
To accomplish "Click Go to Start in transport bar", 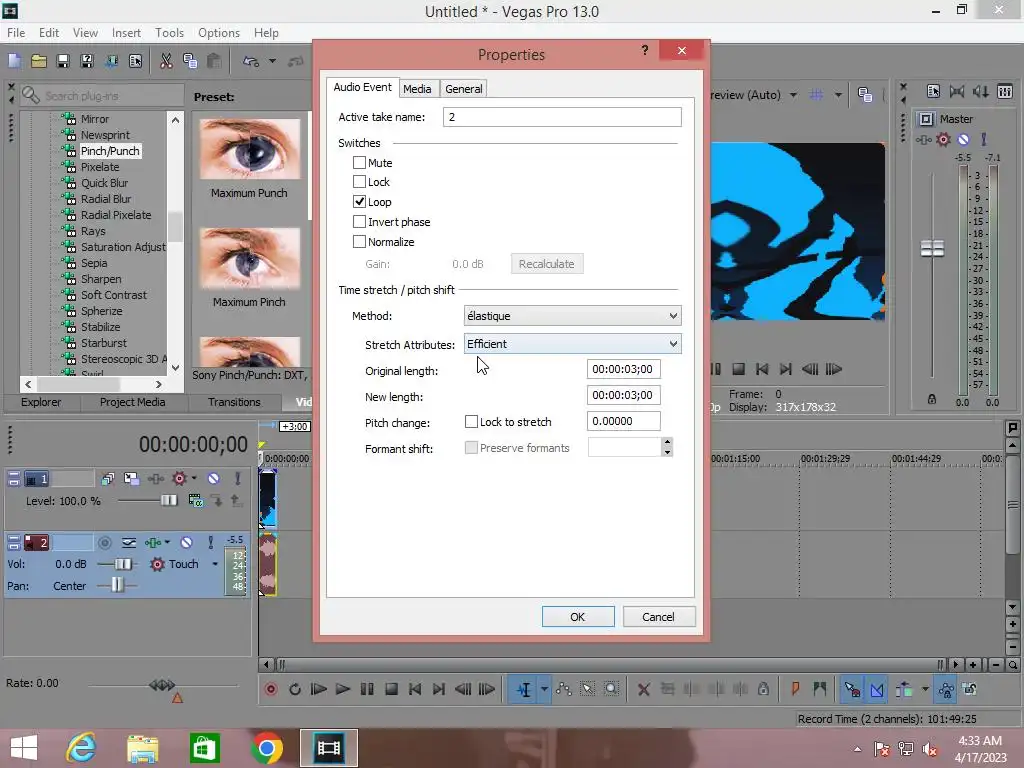I will click(x=415, y=689).
